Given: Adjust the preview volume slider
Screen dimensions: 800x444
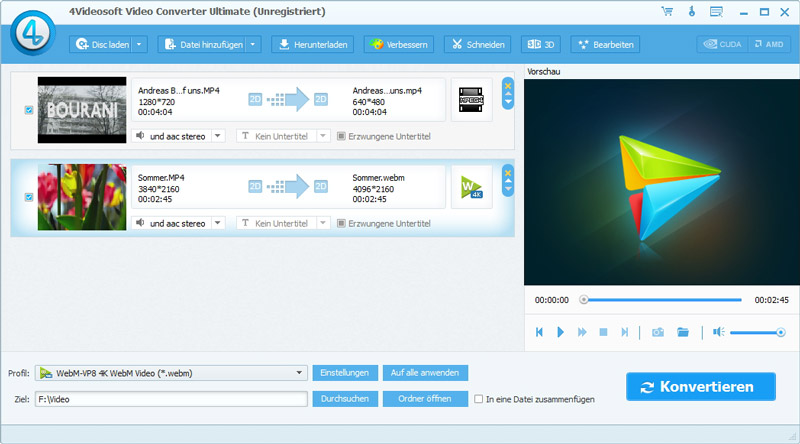Looking at the screenshot, I should [x=757, y=332].
